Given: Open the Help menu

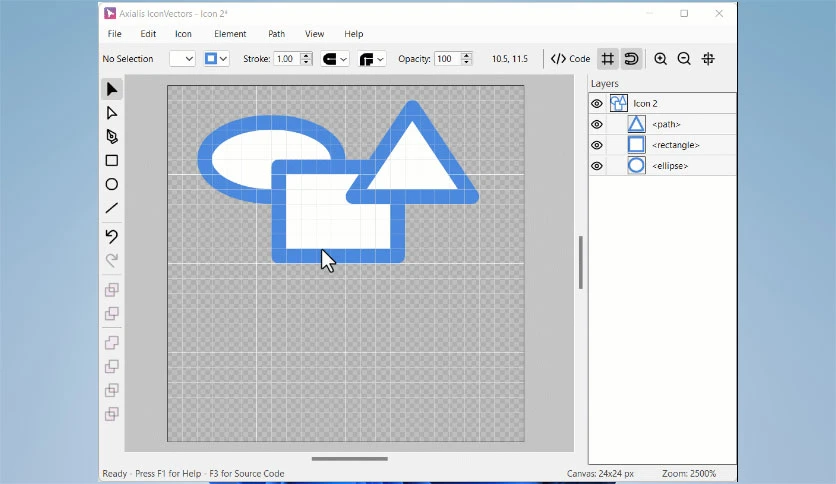Looking at the screenshot, I should [x=353, y=34].
